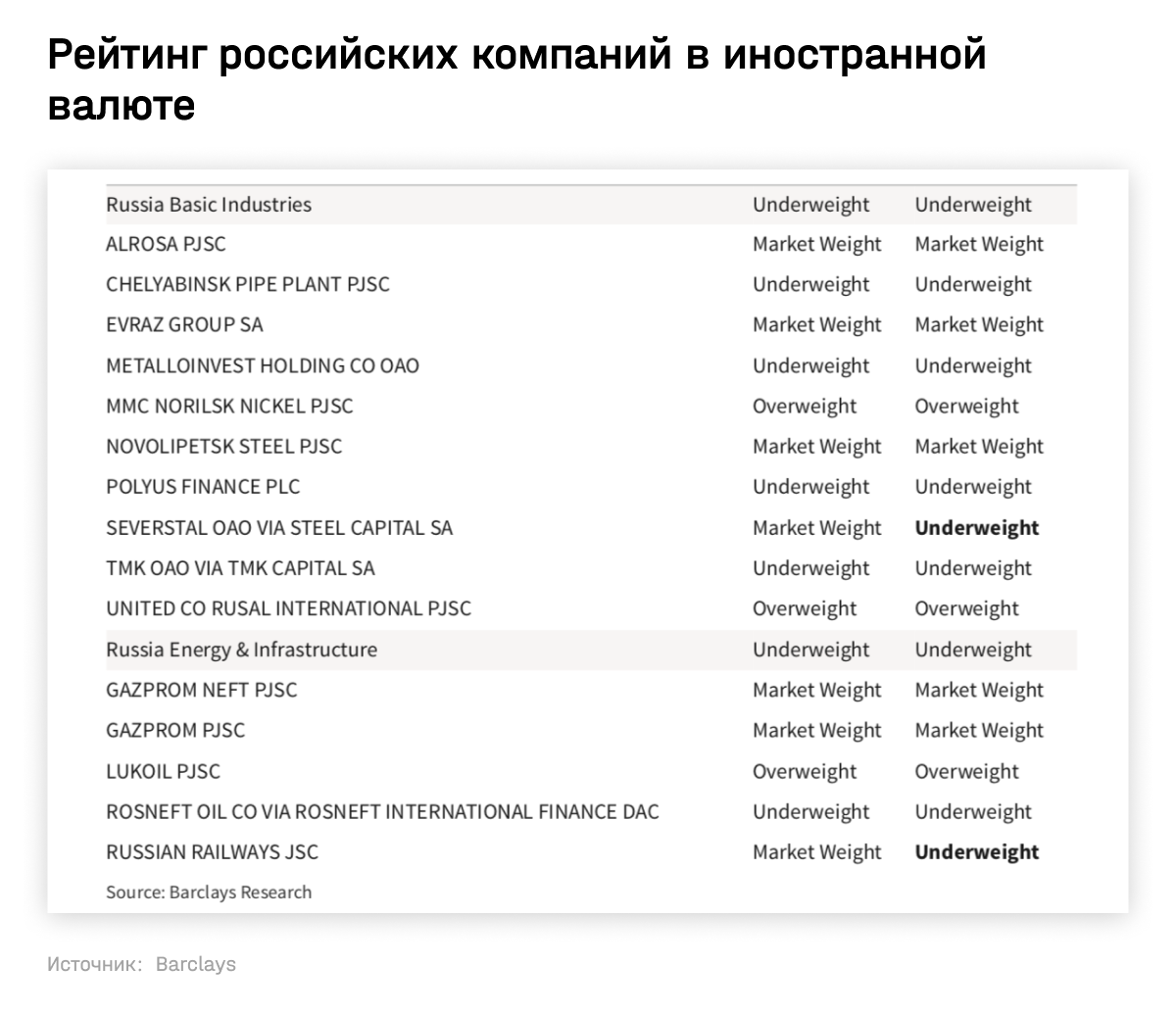Viewport: 1176px width, 1014px height.
Task: Click bold Underweight in the SEVERSTAL row
Action: (x=976, y=527)
